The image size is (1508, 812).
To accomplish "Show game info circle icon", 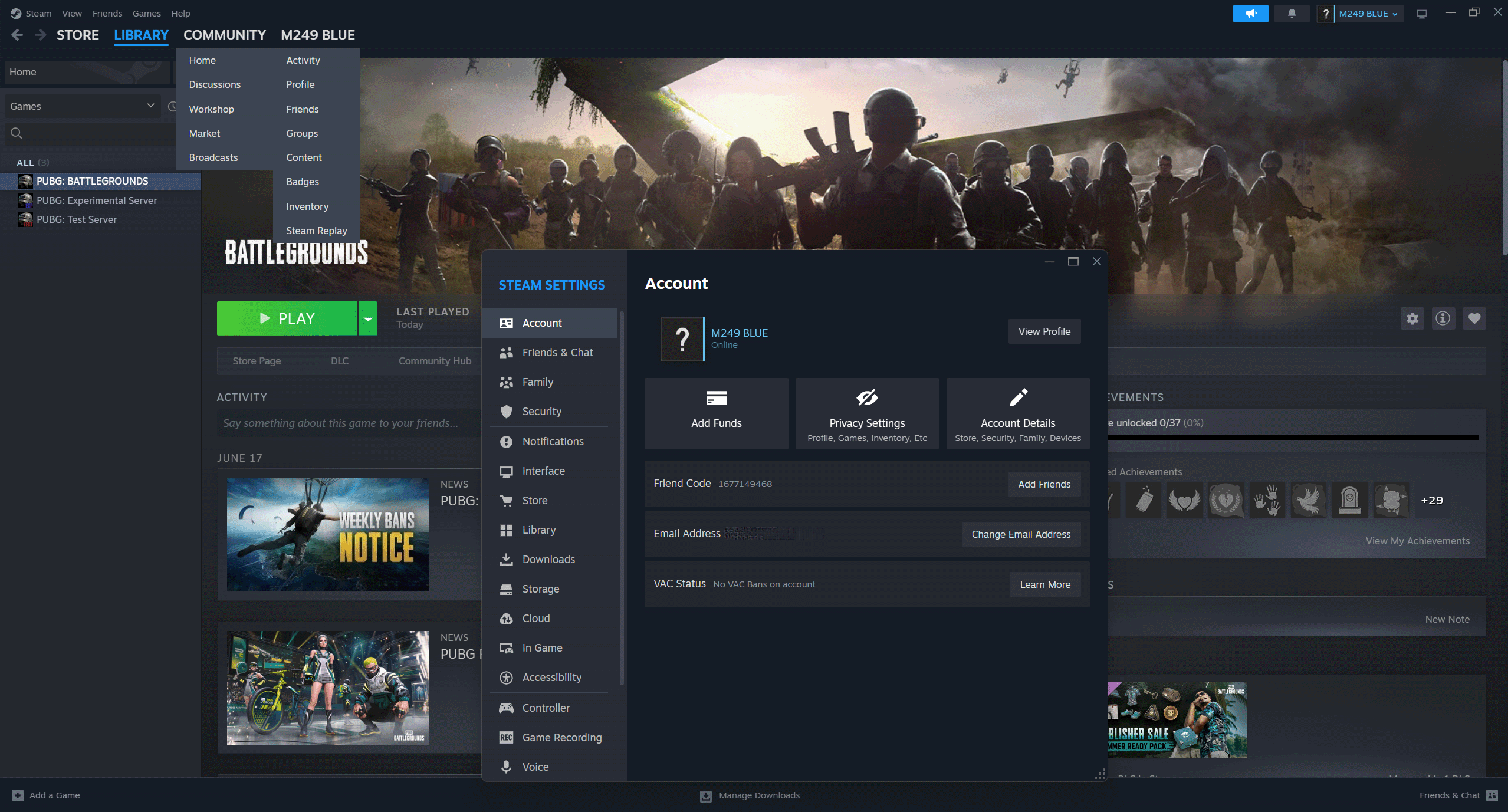I will point(1443,318).
